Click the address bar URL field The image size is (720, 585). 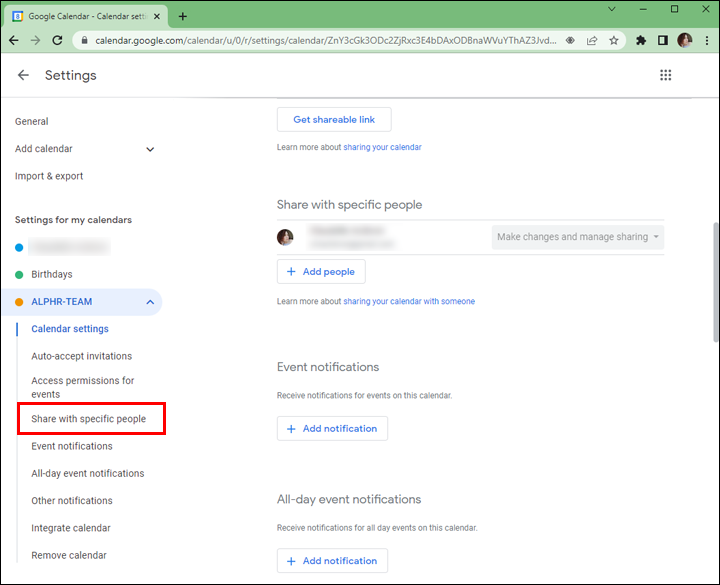[x=320, y=41]
